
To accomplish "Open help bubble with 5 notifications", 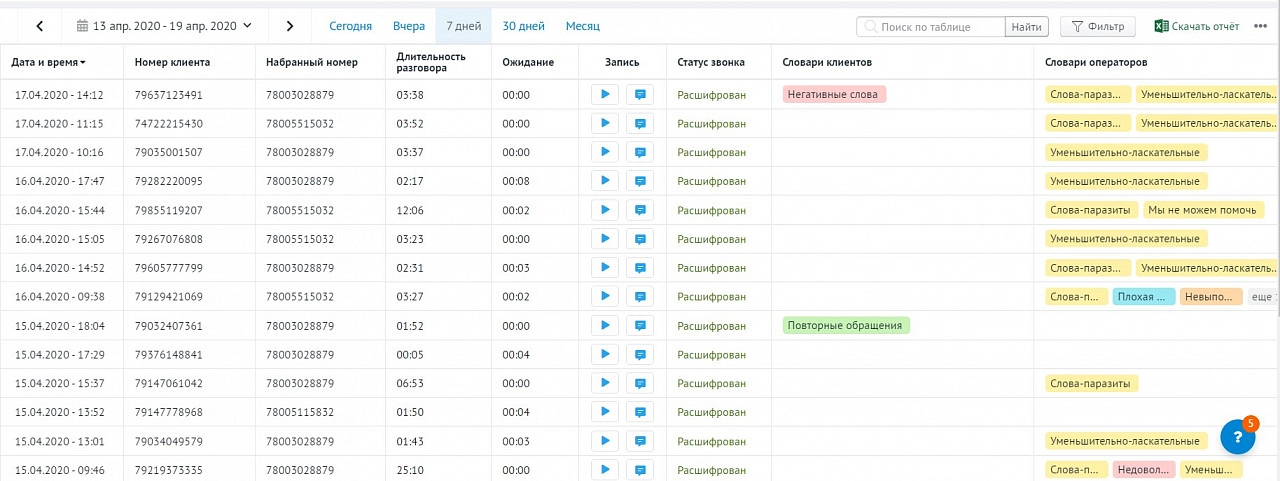I will click(x=1238, y=438).
